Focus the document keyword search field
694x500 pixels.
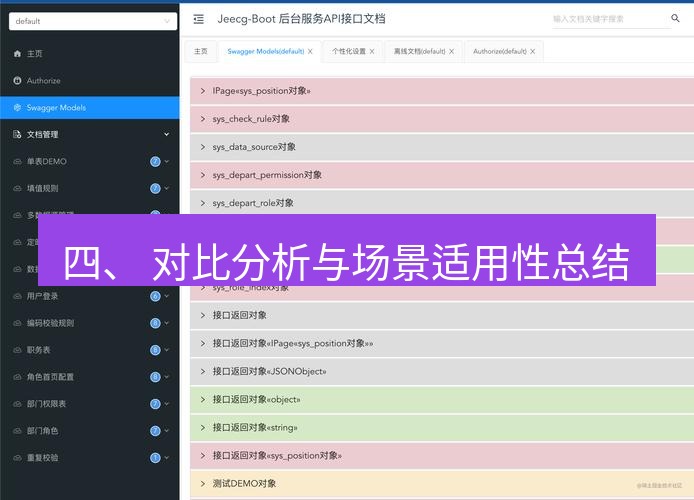click(611, 19)
